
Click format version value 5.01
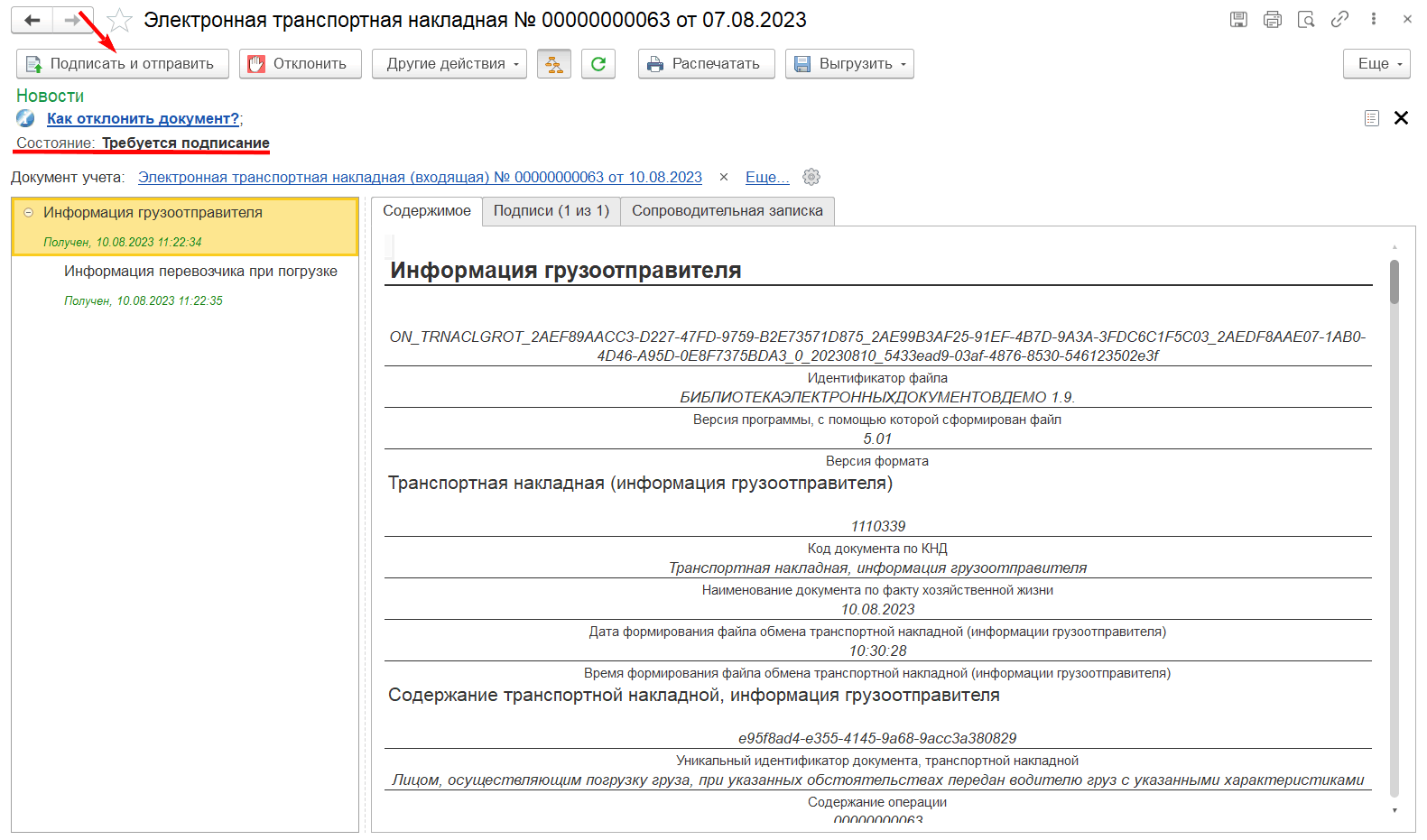pyautogui.click(x=877, y=438)
